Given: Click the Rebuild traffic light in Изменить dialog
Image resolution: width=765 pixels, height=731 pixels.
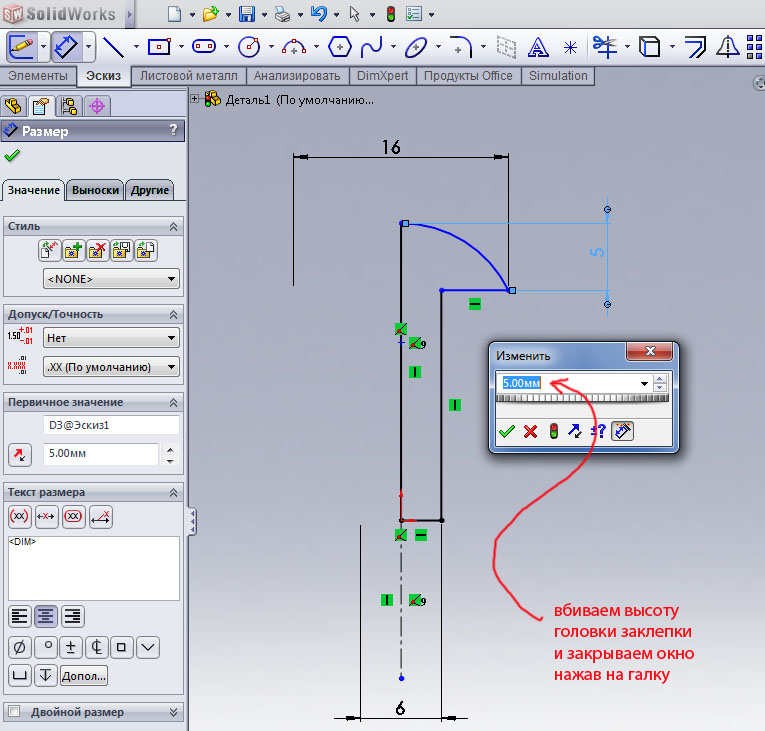Looking at the screenshot, I should point(552,431).
